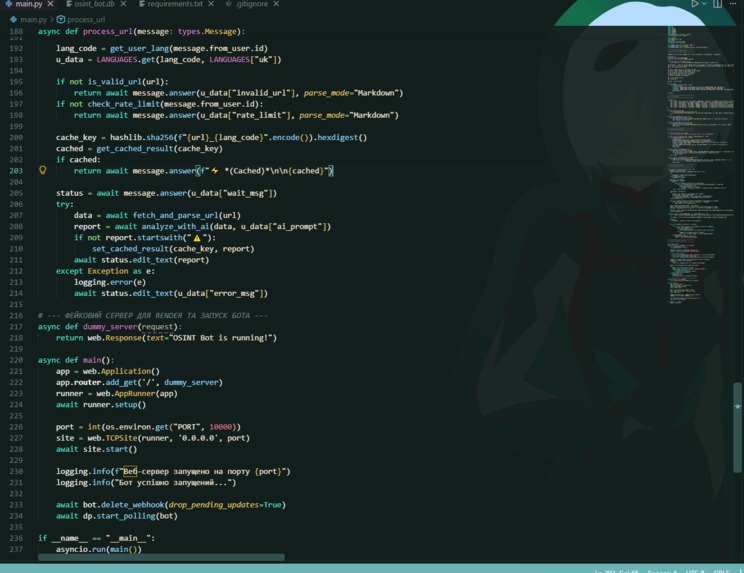Click process_url in the breadcrumb path
744x573 pixels.
(86, 19)
